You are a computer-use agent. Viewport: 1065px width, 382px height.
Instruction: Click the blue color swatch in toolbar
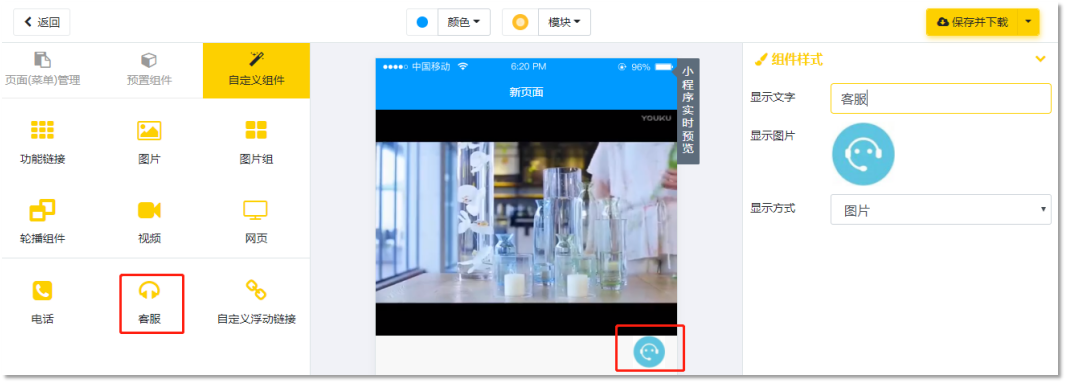click(422, 22)
